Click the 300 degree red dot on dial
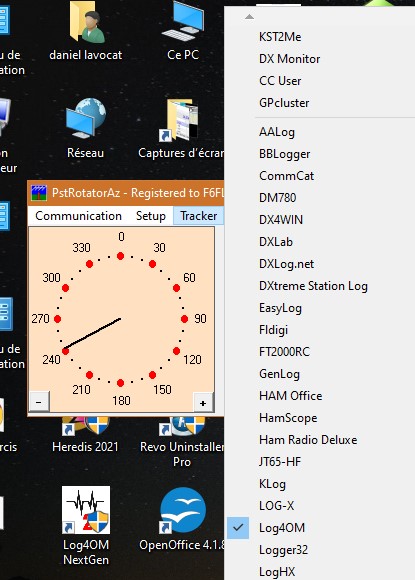This screenshot has width=415, height=580. coord(65,288)
